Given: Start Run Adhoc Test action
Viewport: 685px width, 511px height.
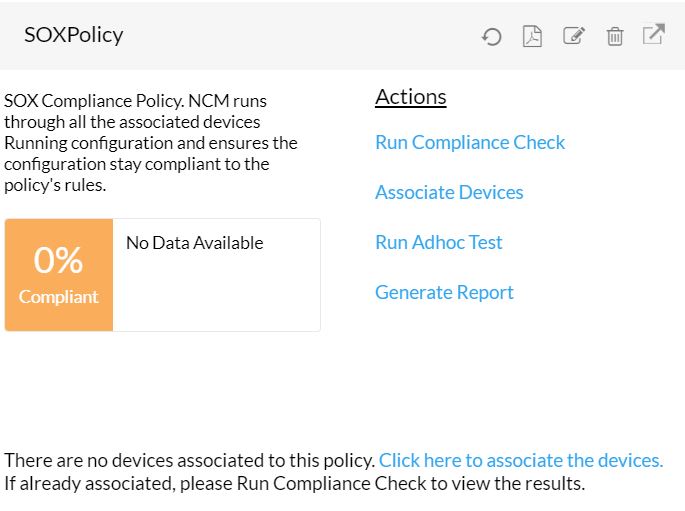Looking at the screenshot, I should [439, 242].
